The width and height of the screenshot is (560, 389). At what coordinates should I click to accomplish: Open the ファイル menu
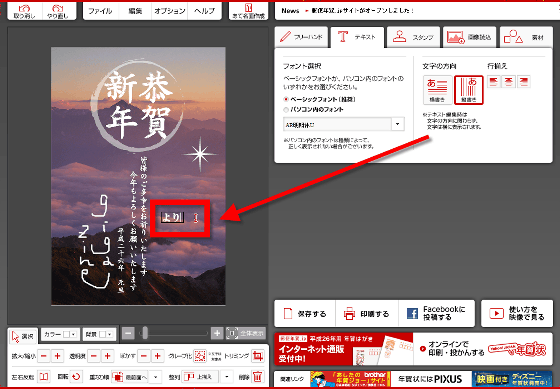coord(101,11)
